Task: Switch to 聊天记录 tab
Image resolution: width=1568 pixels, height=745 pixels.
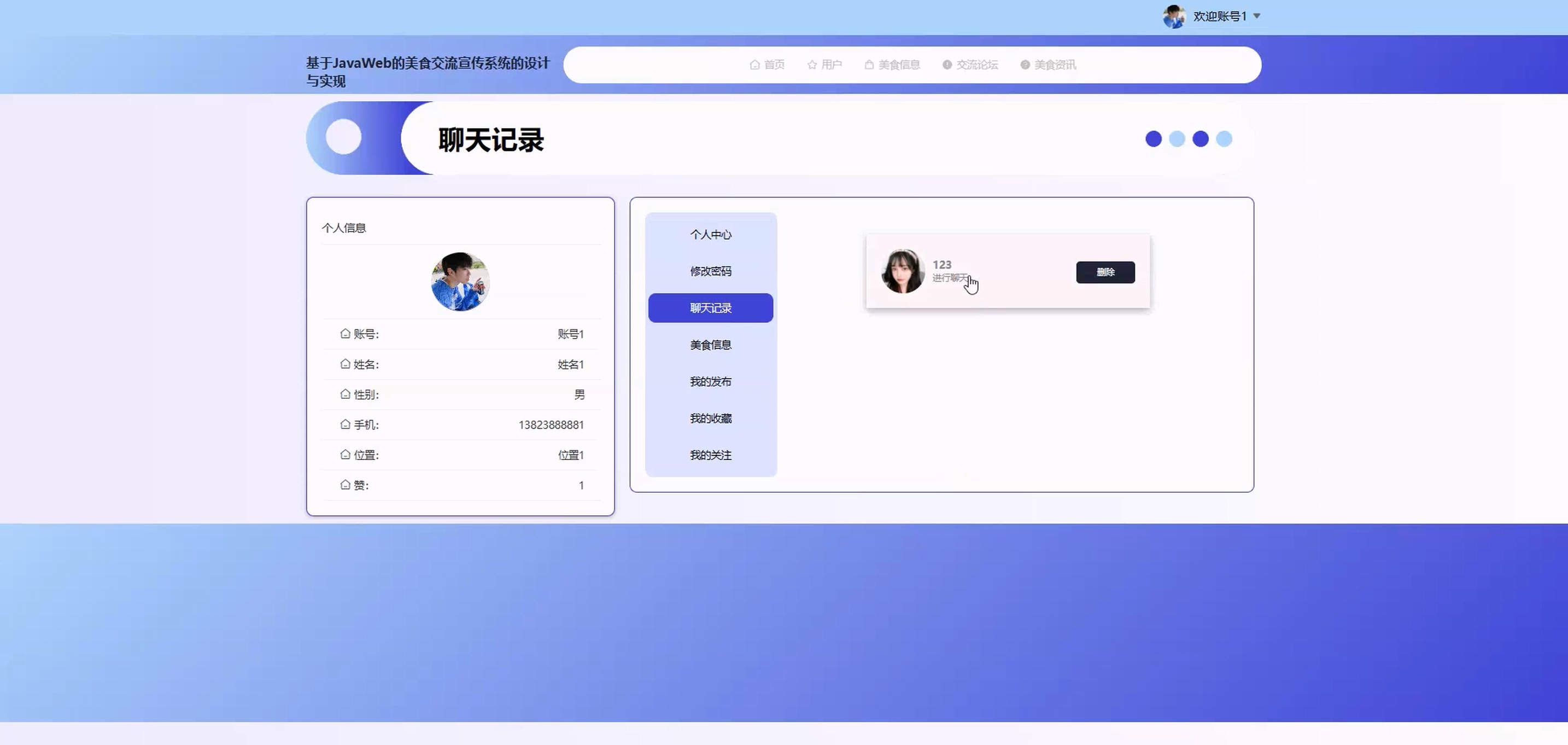Action: [x=710, y=309]
